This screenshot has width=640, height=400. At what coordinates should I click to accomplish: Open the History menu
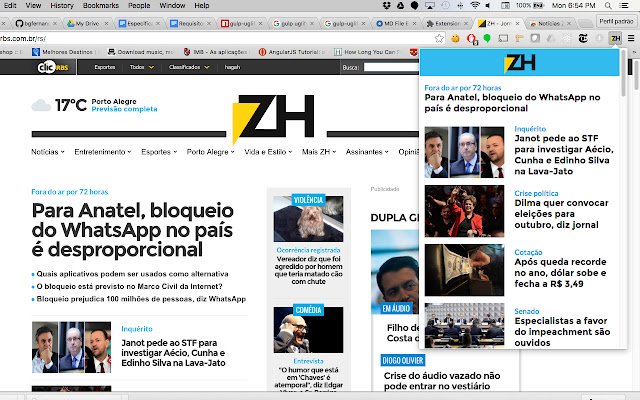[x=62, y=5]
